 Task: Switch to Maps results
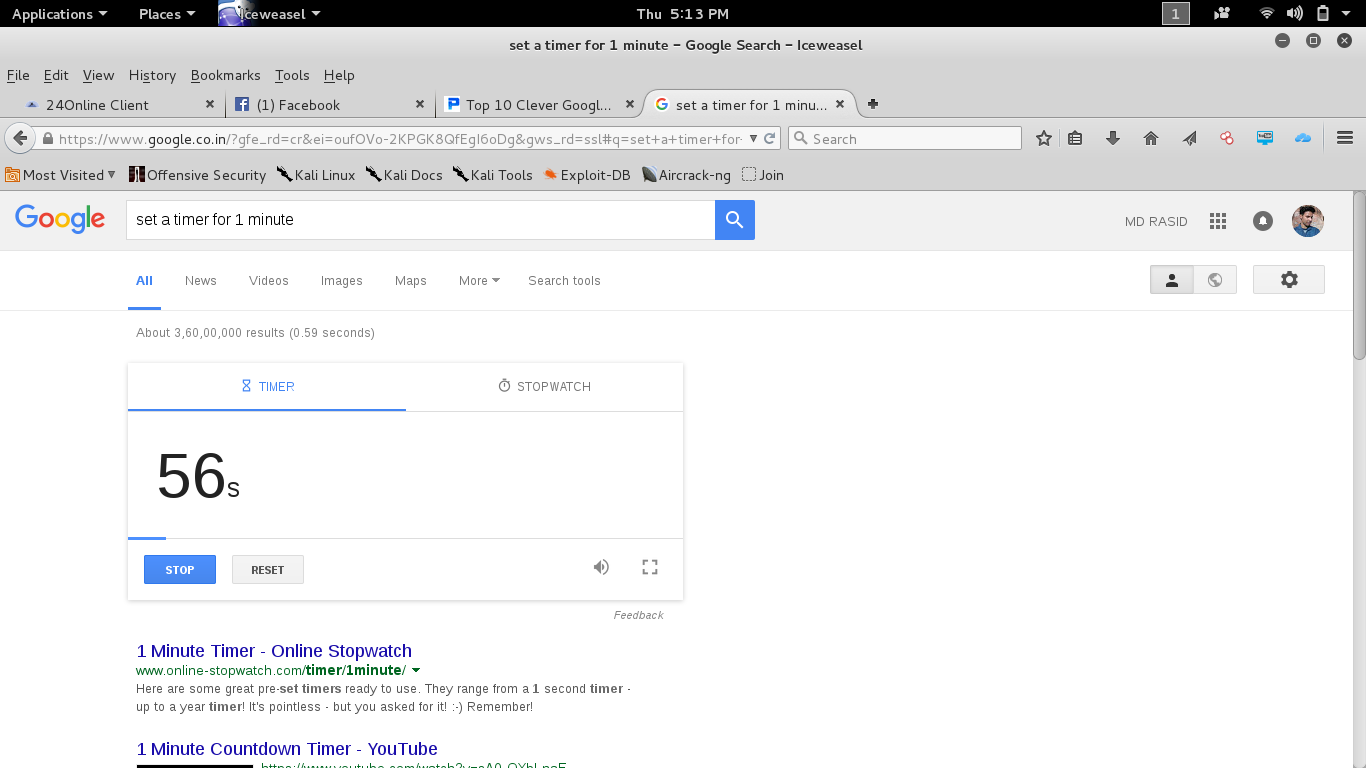pyautogui.click(x=410, y=281)
